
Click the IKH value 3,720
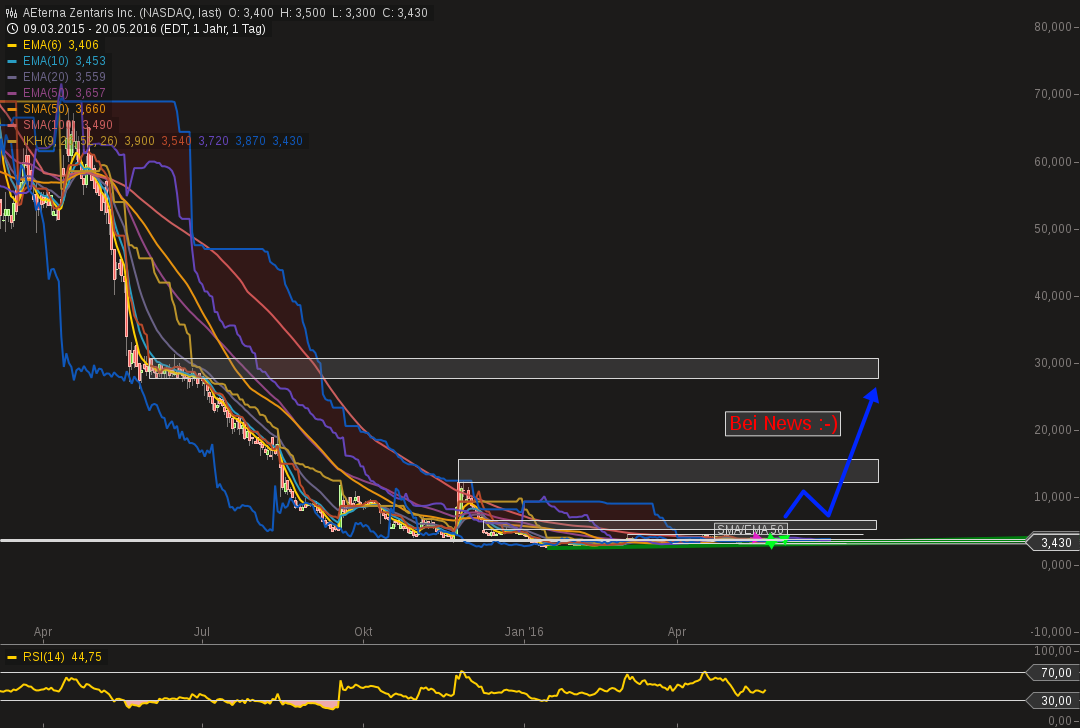[x=214, y=141]
